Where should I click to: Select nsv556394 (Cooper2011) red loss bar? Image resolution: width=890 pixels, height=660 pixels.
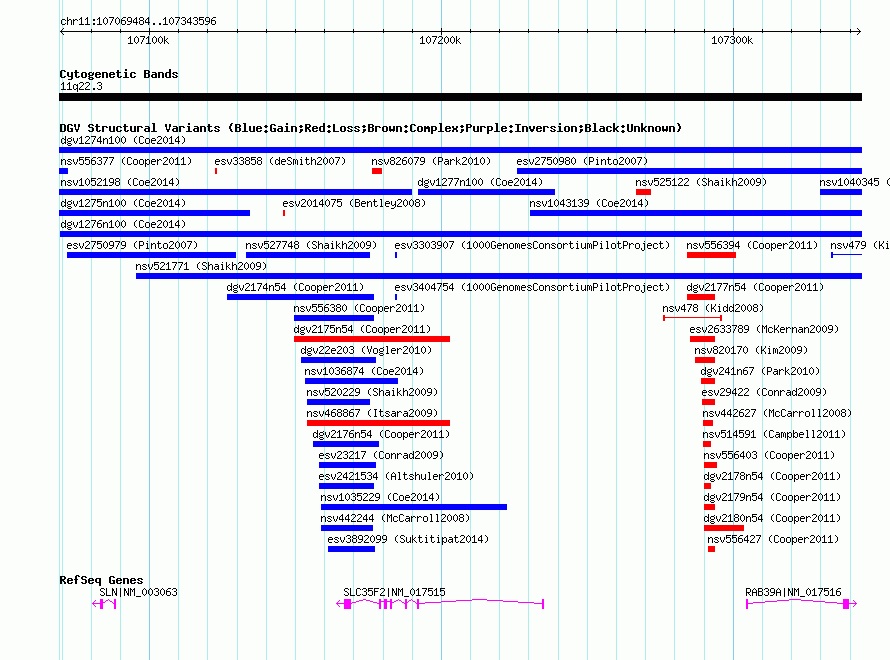point(711,255)
